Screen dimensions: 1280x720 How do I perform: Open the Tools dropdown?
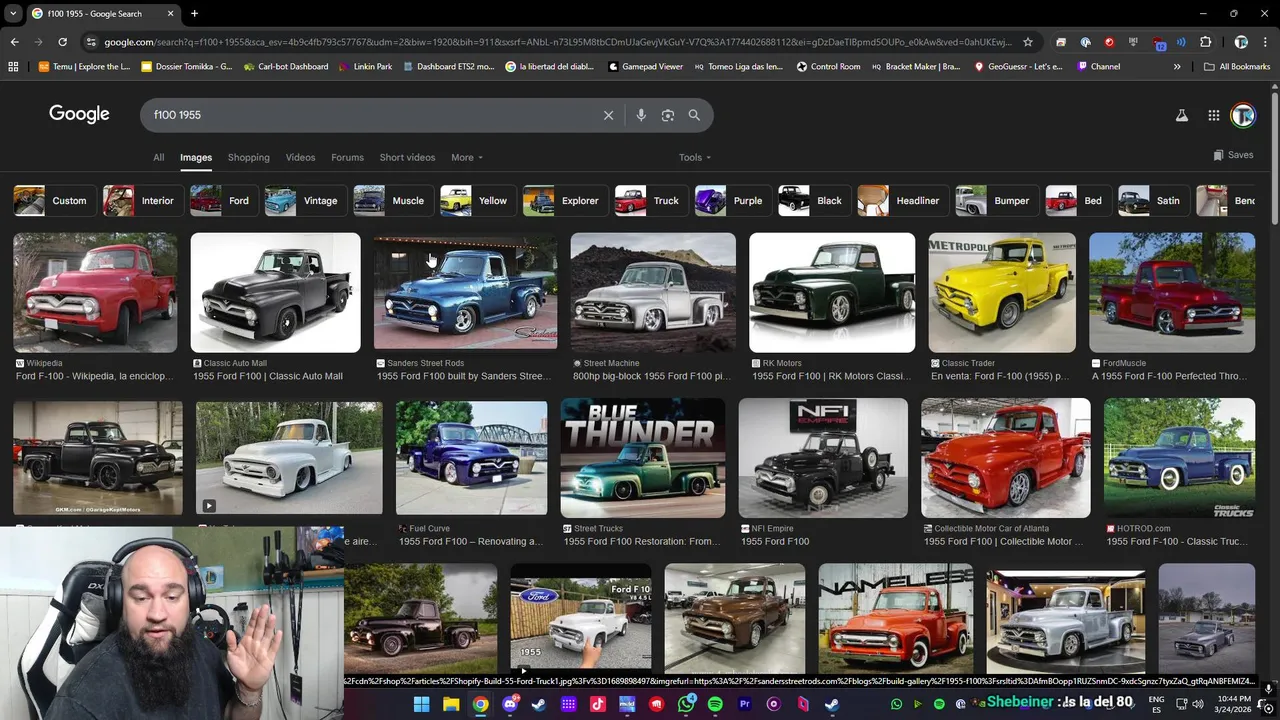click(695, 157)
